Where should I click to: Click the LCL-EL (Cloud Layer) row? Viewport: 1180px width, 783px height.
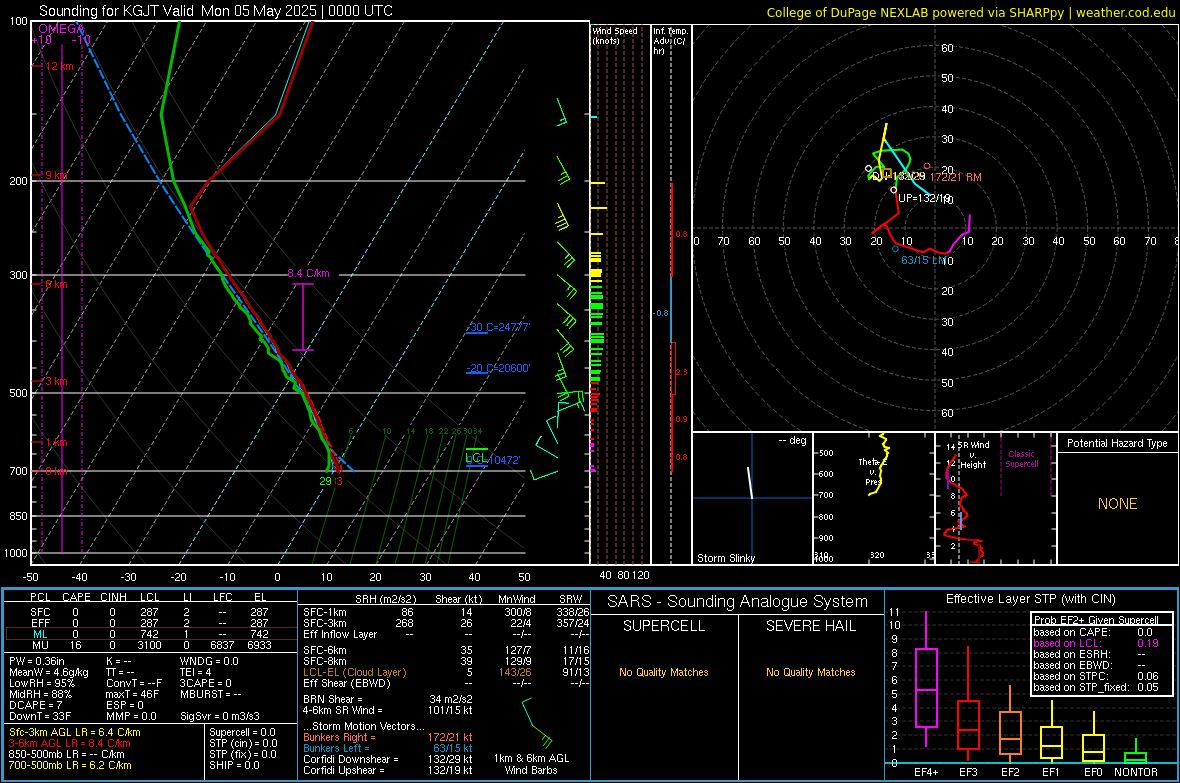(x=446, y=672)
